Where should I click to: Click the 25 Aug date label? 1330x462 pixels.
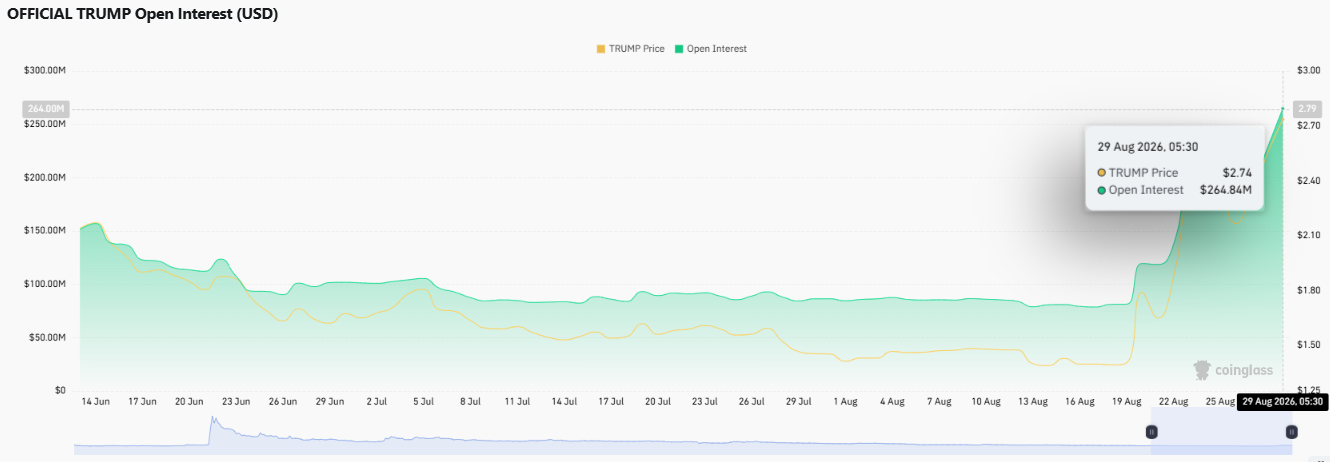(x=1220, y=401)
